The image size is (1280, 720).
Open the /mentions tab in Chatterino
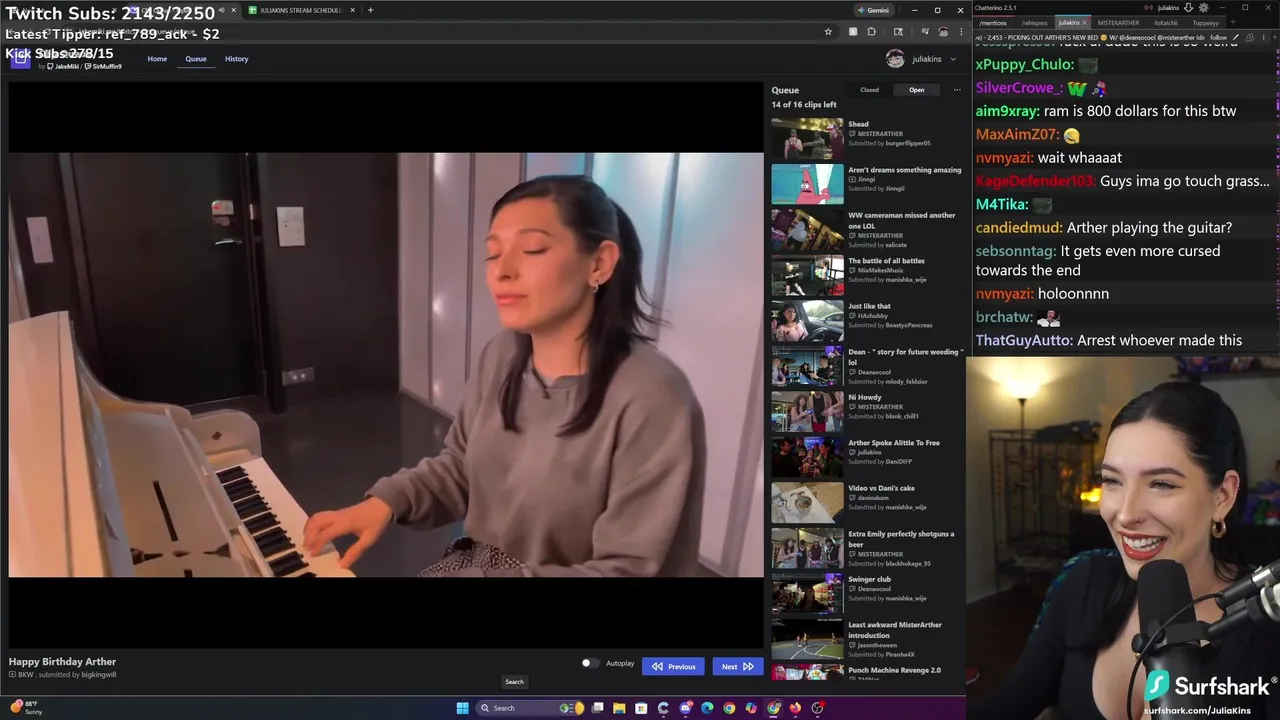(x=993, y=23)
